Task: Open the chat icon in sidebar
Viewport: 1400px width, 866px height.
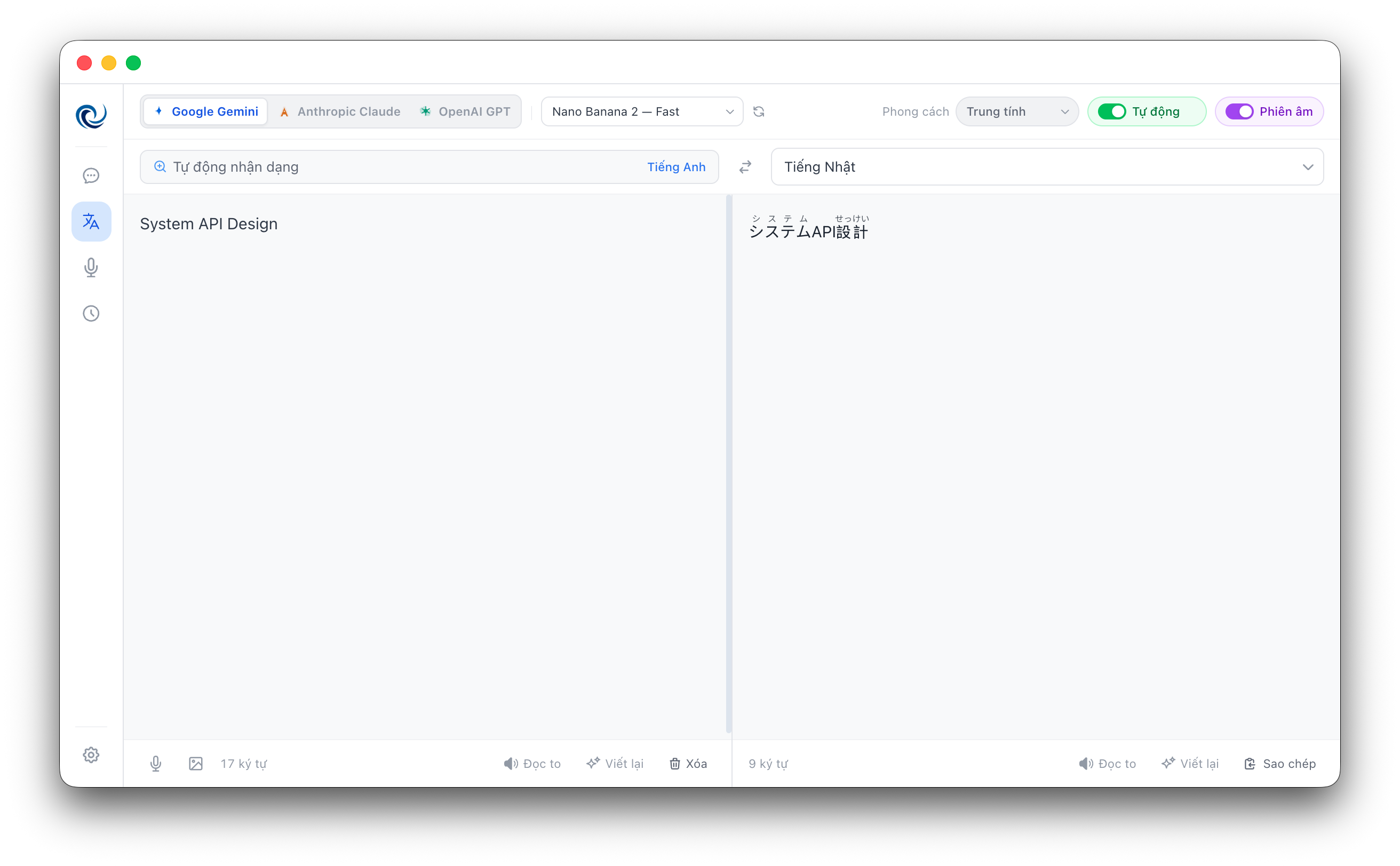Action: click(91, 176)
